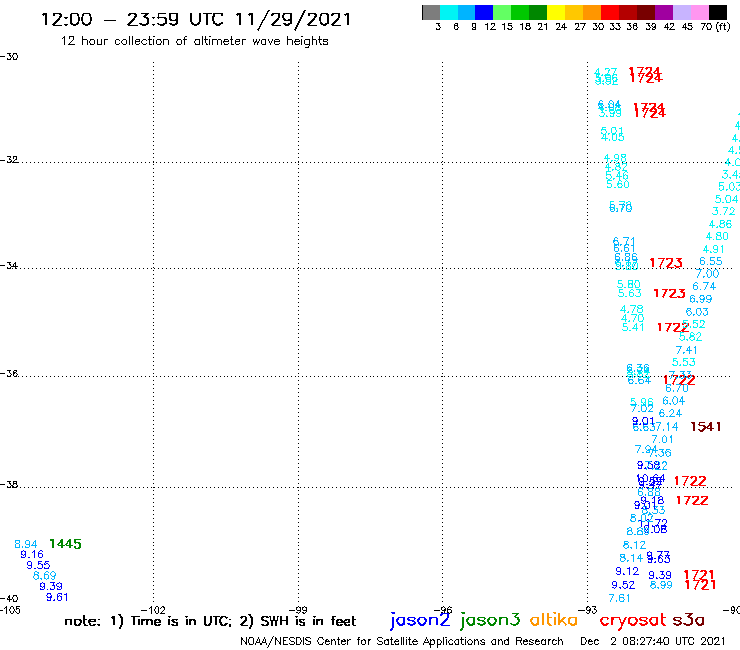Viewport: 740px width, 650px height.
Task: Click the dark blue swatch in the legend
Action: [x=484, y=12]
